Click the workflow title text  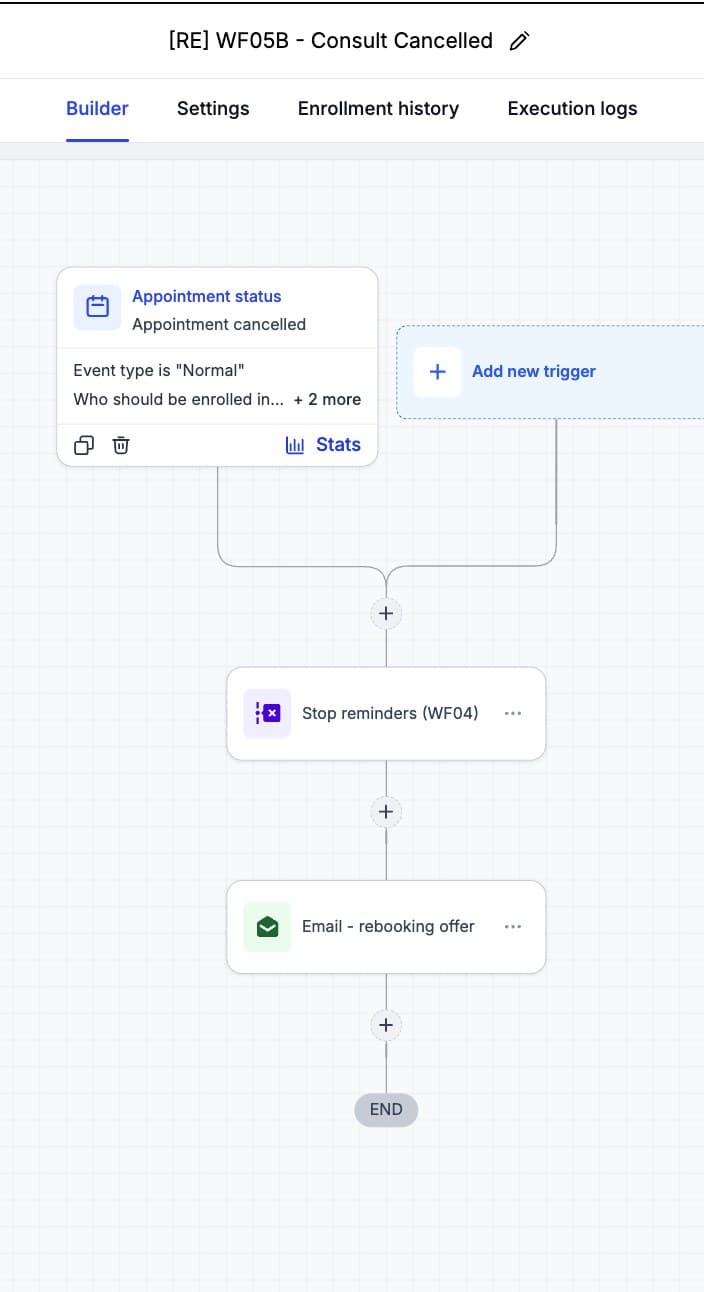[331, 41]
